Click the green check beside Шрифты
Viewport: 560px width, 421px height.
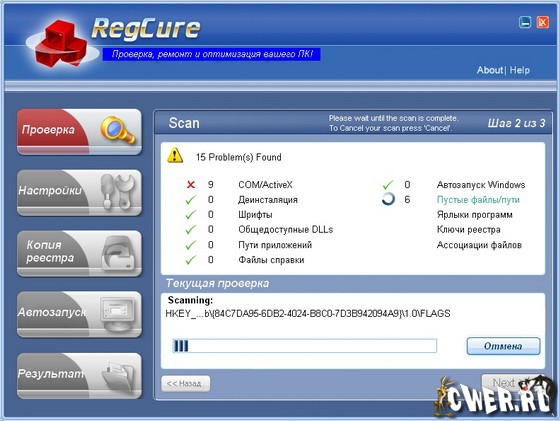click(x=191, y=215)
